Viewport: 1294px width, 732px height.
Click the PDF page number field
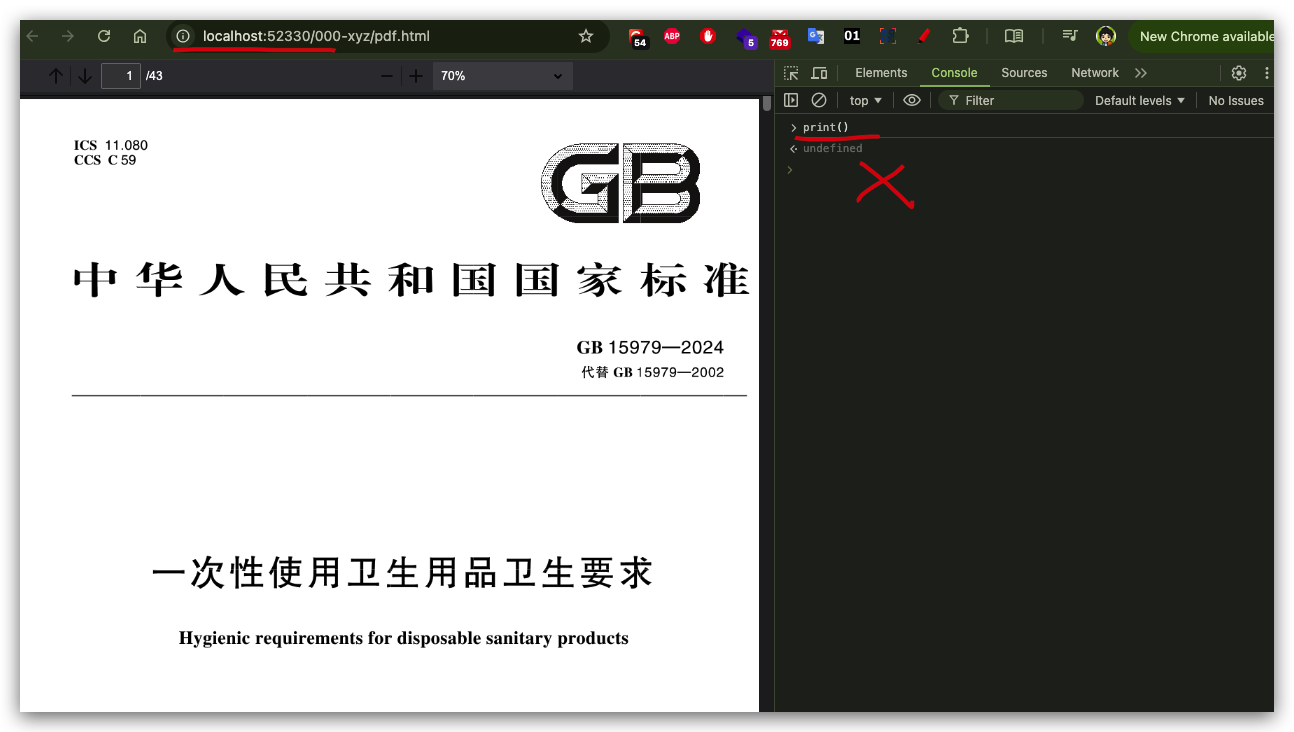point(121,76)
